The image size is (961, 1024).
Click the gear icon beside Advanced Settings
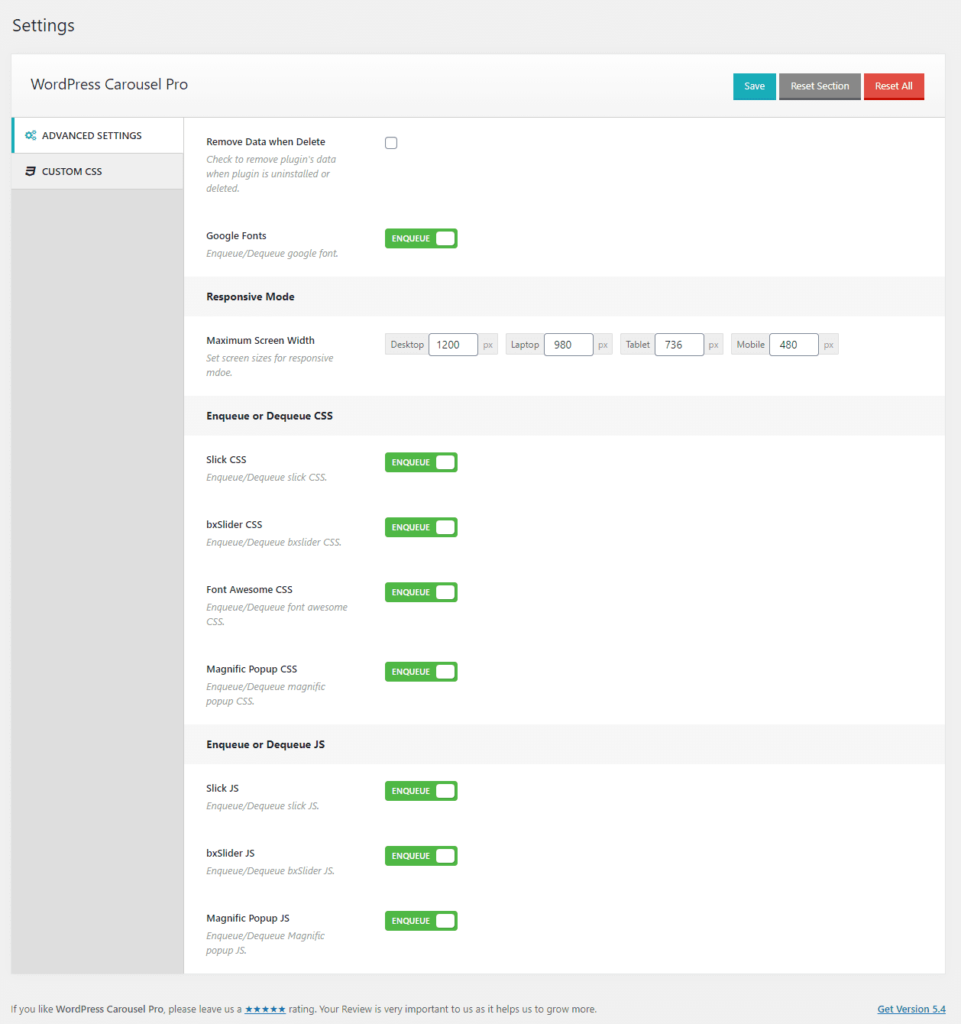coord(31,135)
